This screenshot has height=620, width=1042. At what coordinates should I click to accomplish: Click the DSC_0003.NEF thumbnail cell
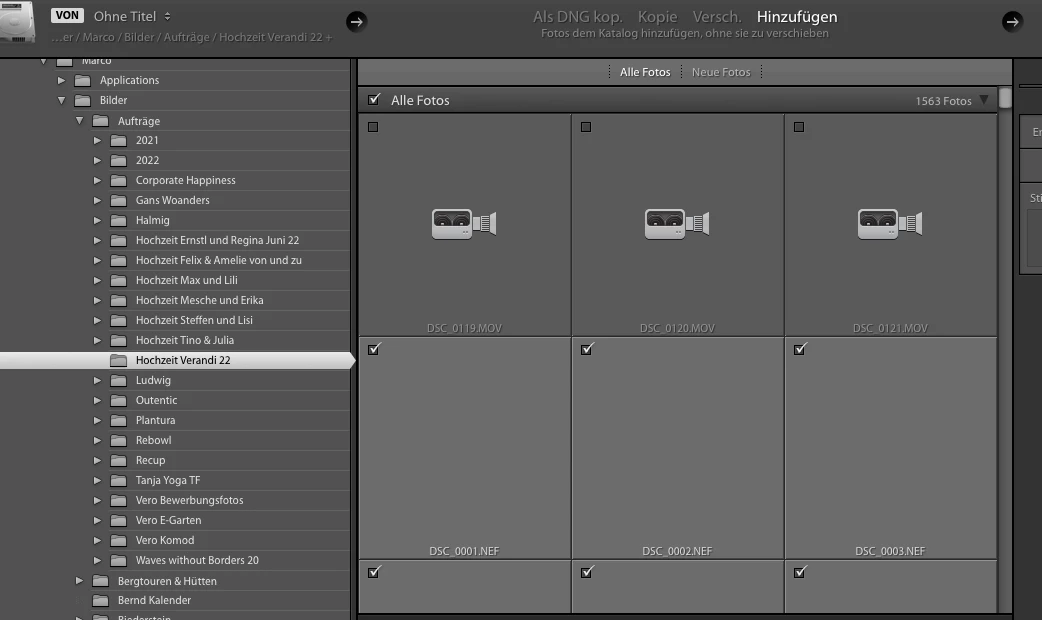(890, 448)
